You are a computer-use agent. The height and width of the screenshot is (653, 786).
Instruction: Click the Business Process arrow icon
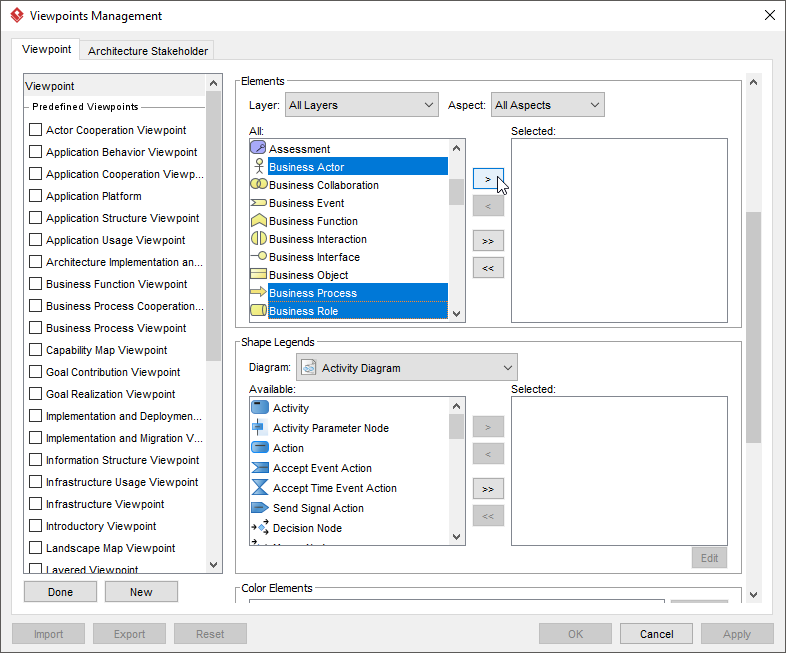point(258,292)
